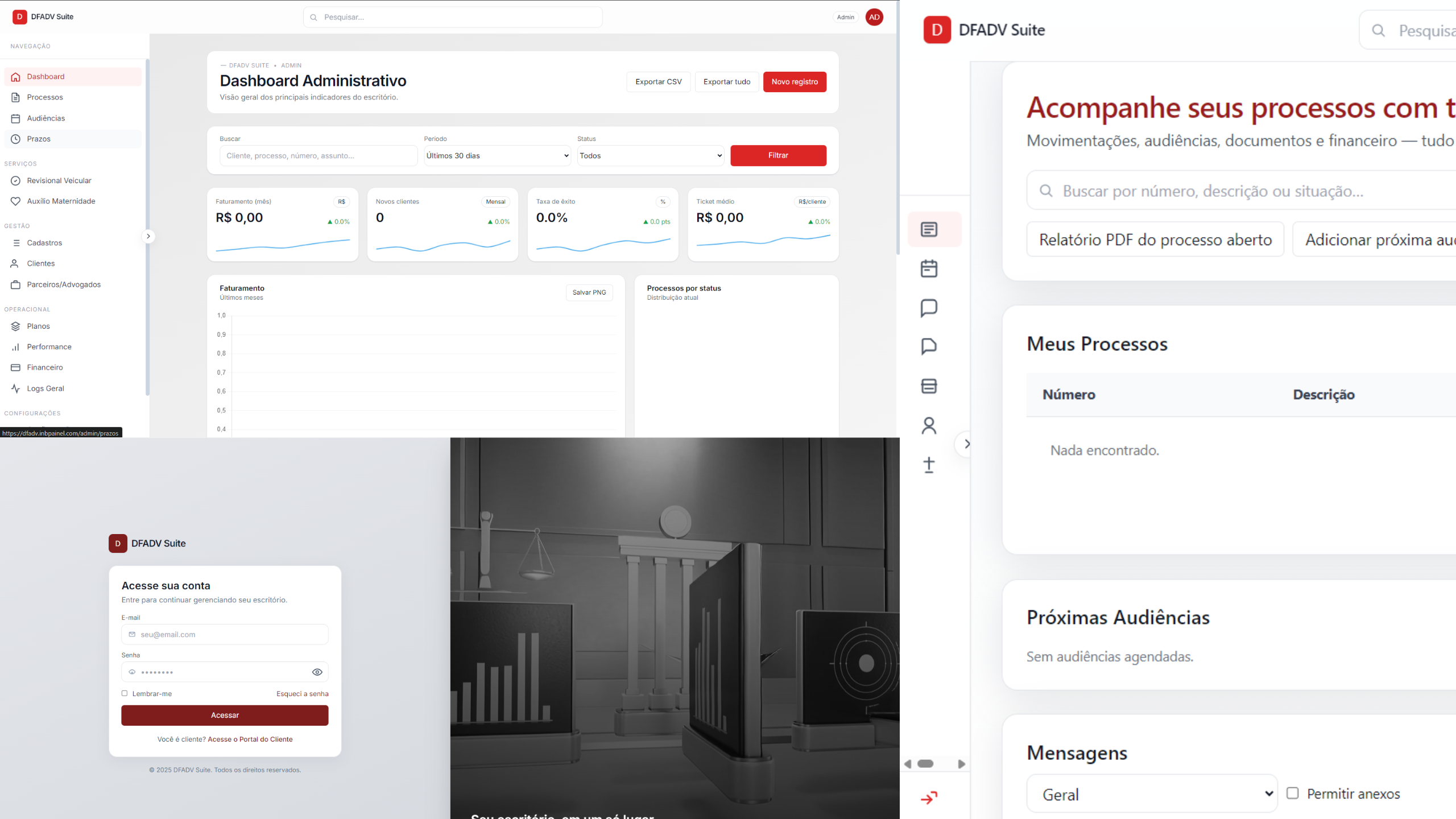Click the red Filtrar button

click(778, 155)
